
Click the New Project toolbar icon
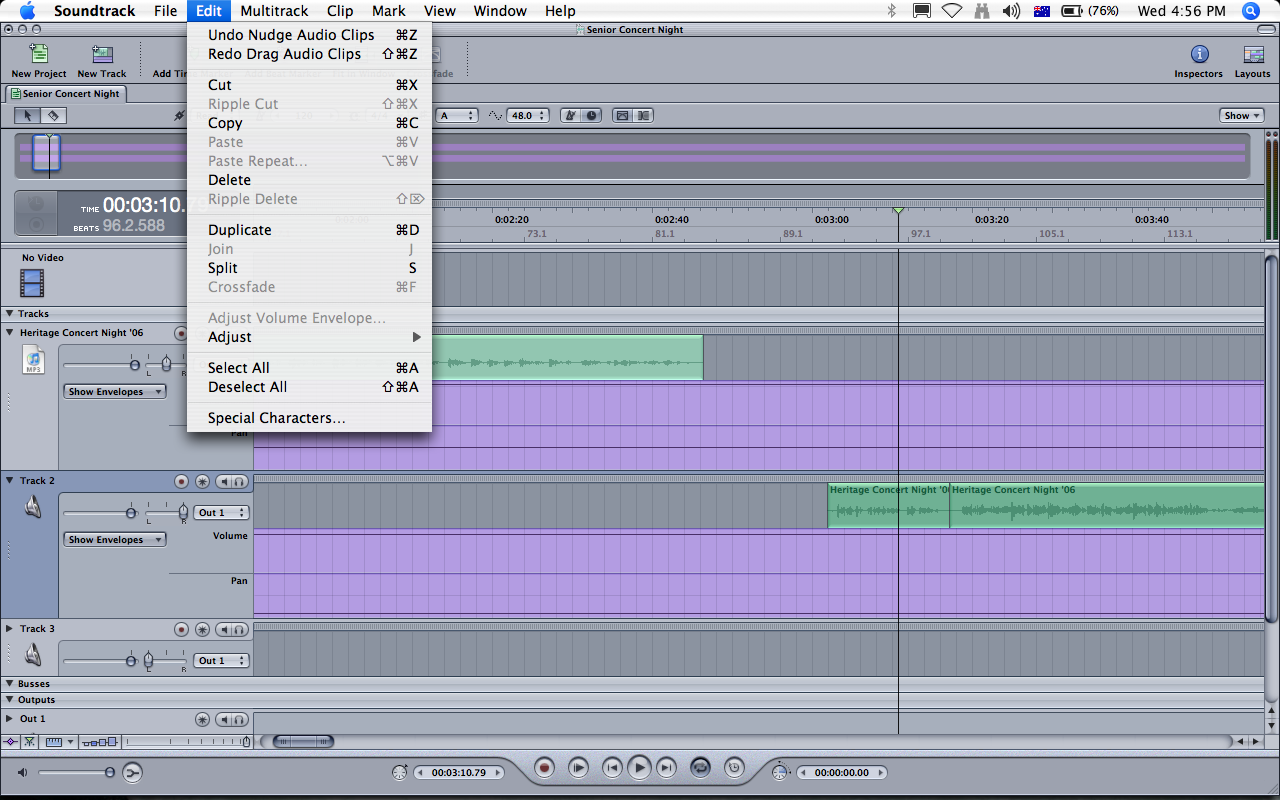pos(38,55)
